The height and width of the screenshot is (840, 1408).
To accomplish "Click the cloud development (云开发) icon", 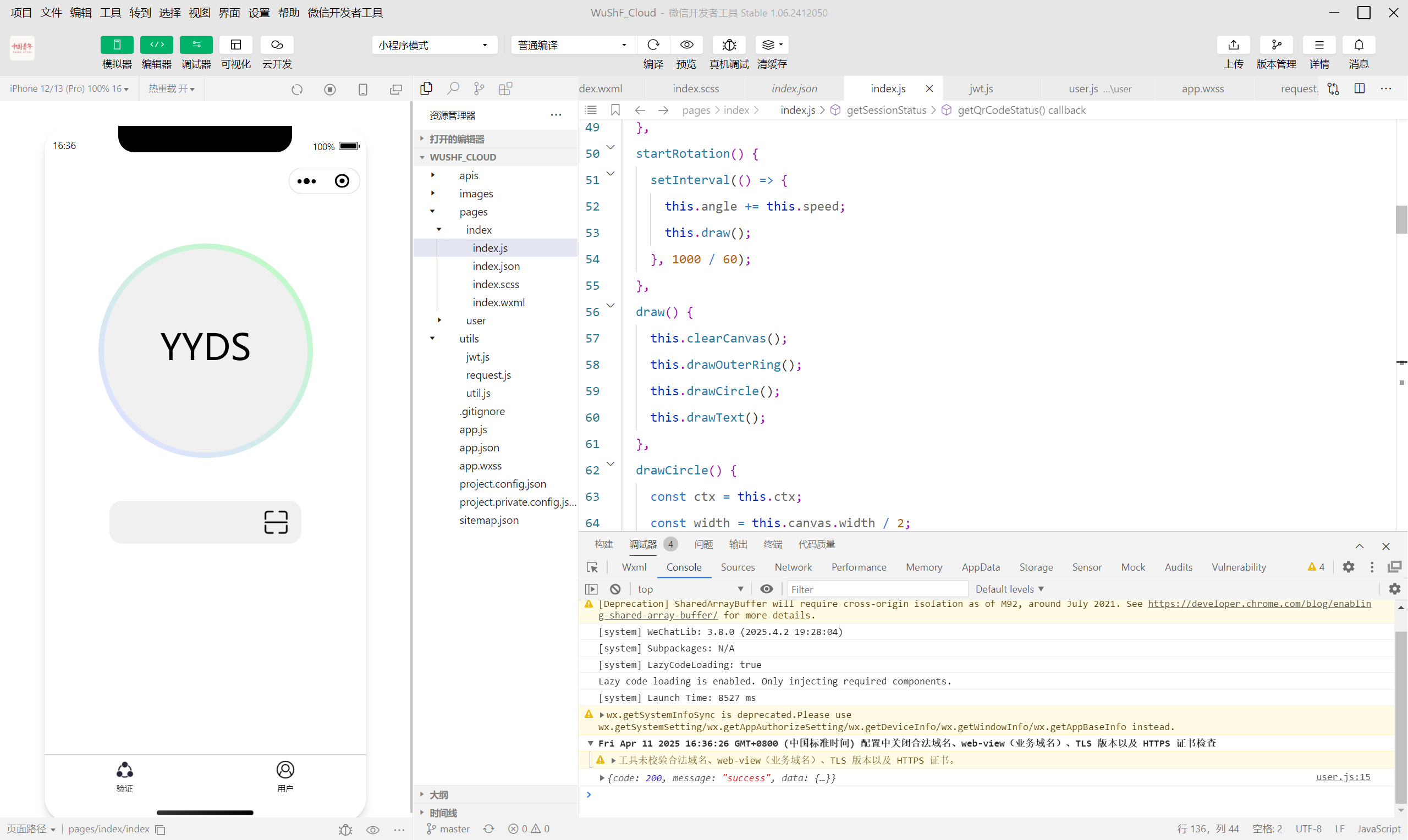I will (277, 45).
